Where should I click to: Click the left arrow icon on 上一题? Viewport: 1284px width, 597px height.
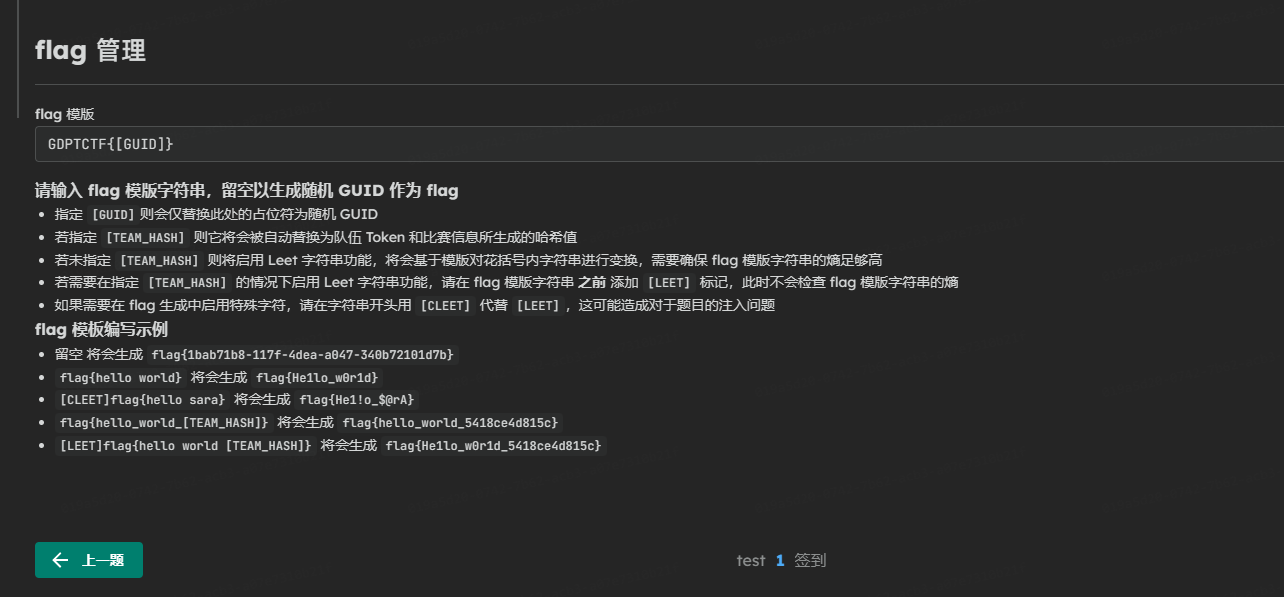60,560
